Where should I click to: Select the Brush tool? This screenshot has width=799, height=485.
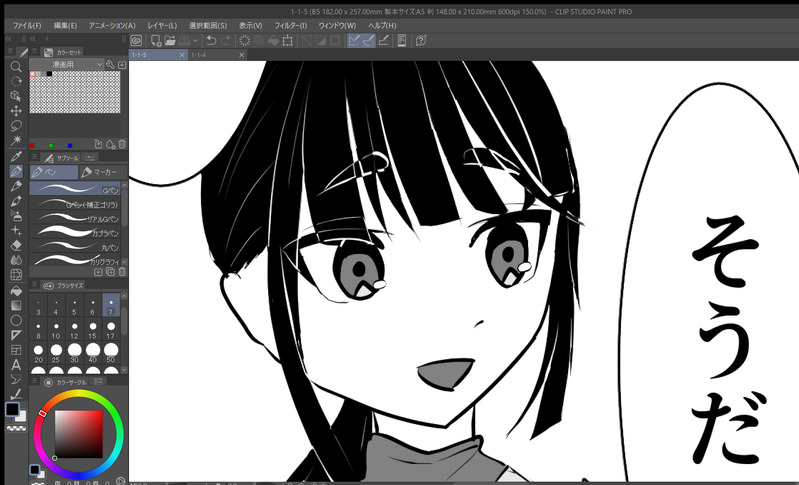pos(16,201)
